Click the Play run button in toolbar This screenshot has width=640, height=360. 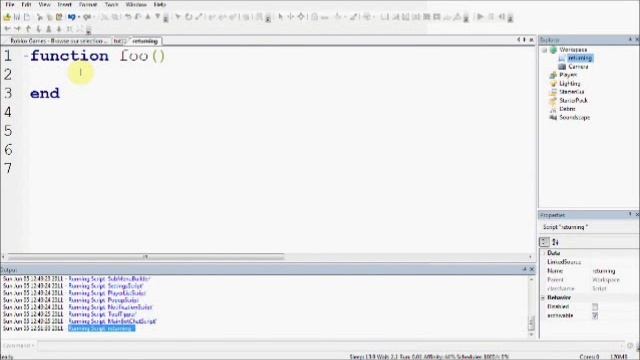(x=480, y=17)
